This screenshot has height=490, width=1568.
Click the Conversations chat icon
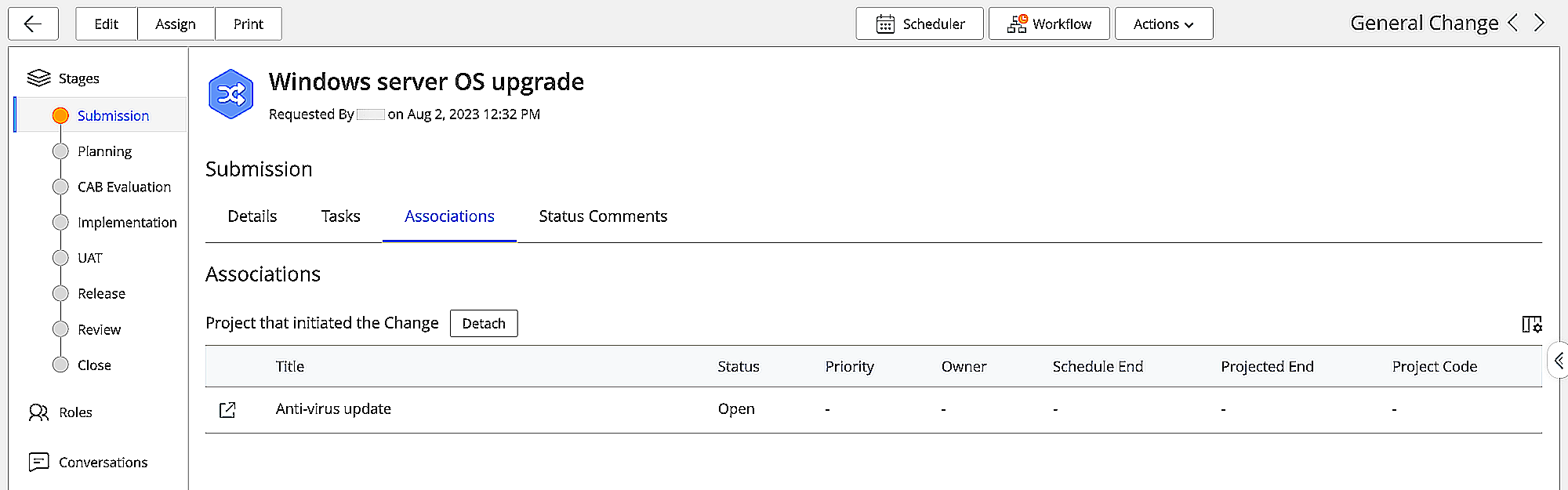(x=38, y=463)
